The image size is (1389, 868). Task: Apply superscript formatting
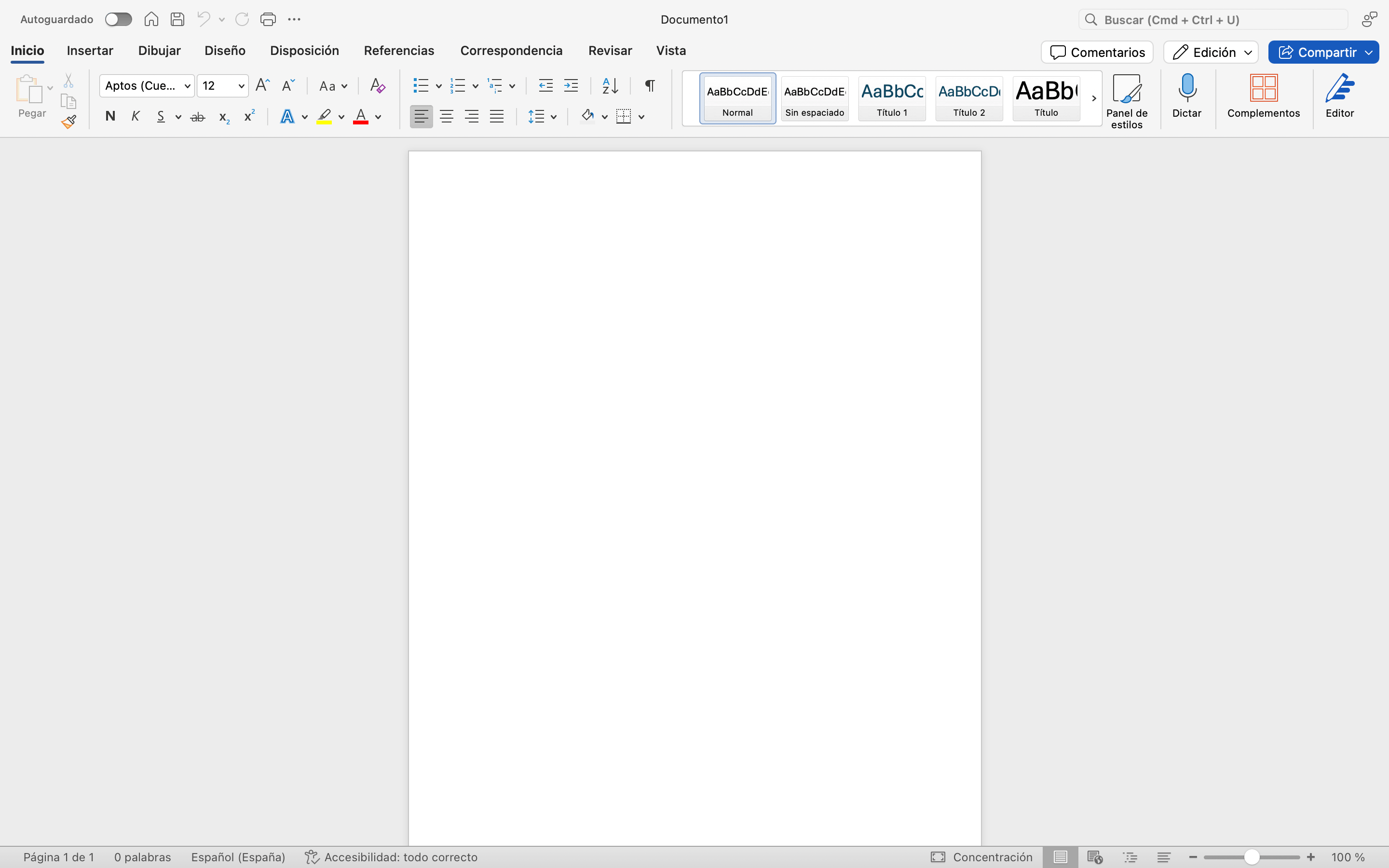(249, 117)
